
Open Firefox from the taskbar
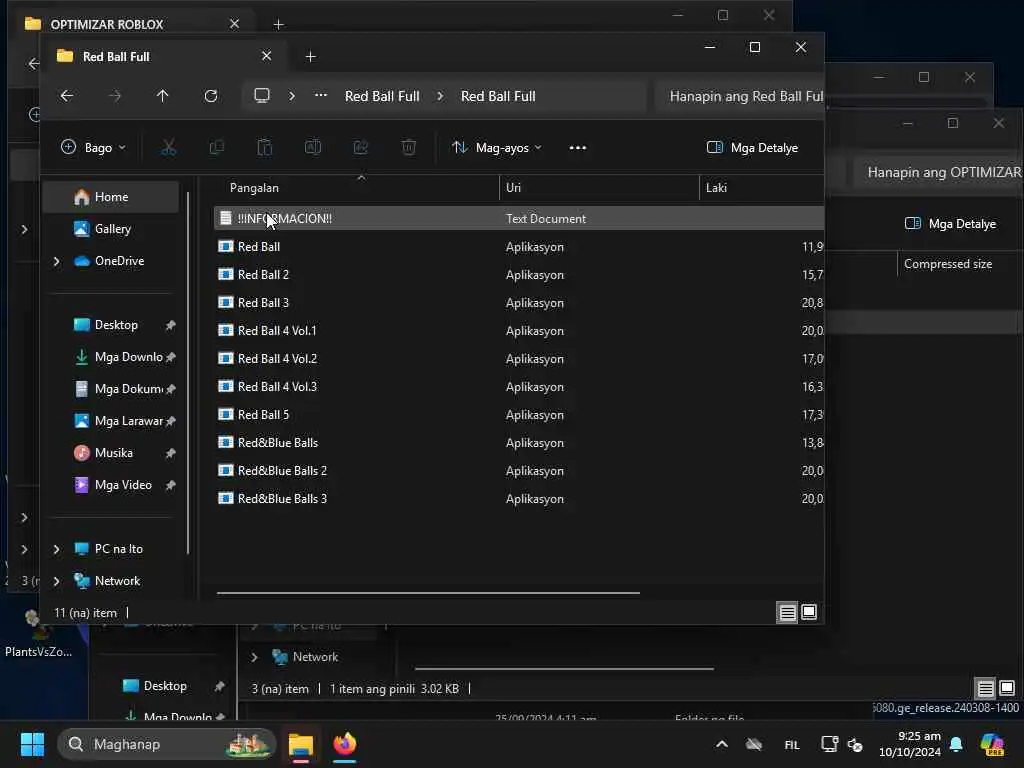[345, 744]
